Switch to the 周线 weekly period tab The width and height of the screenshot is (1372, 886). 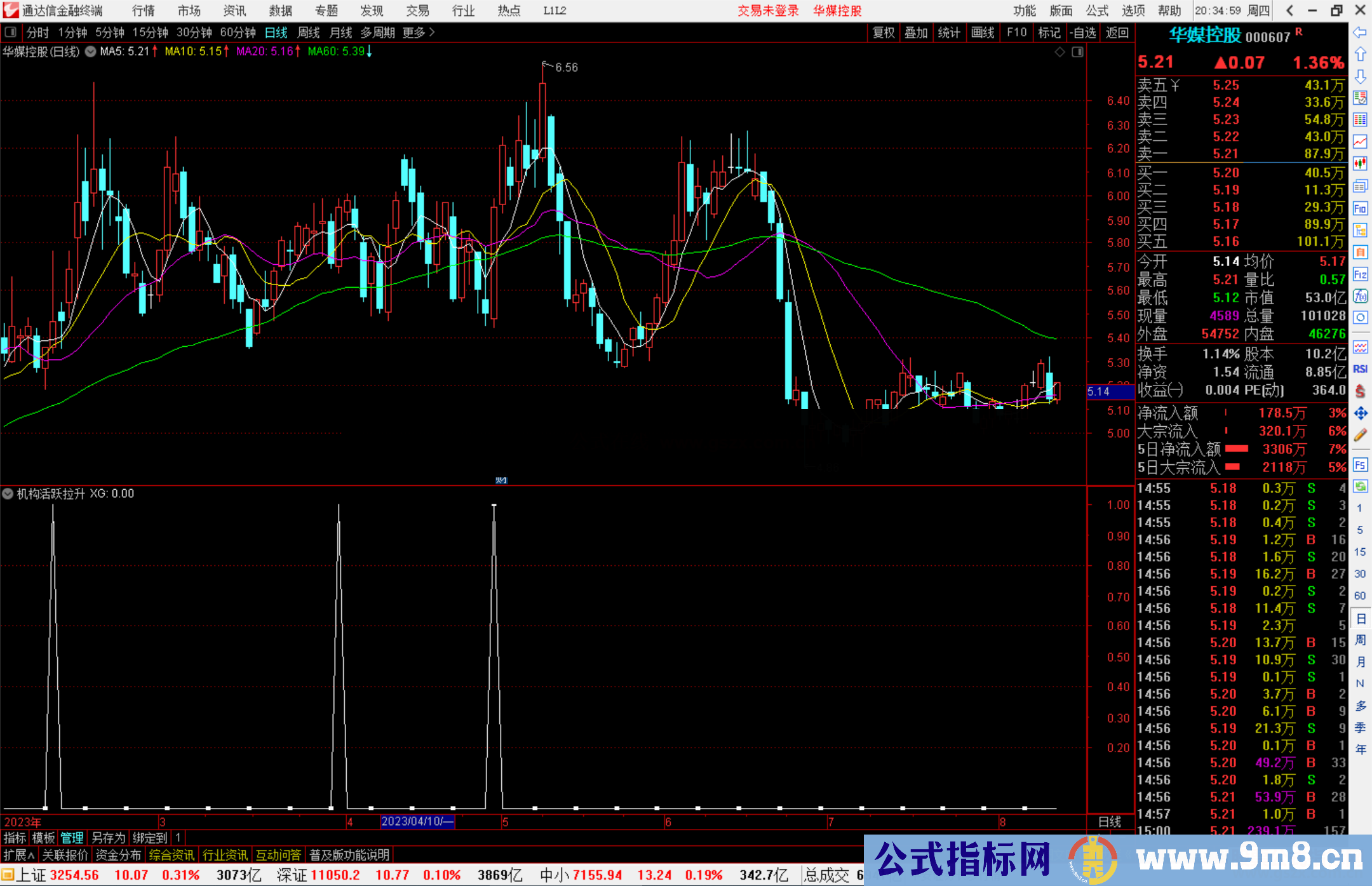309,32
